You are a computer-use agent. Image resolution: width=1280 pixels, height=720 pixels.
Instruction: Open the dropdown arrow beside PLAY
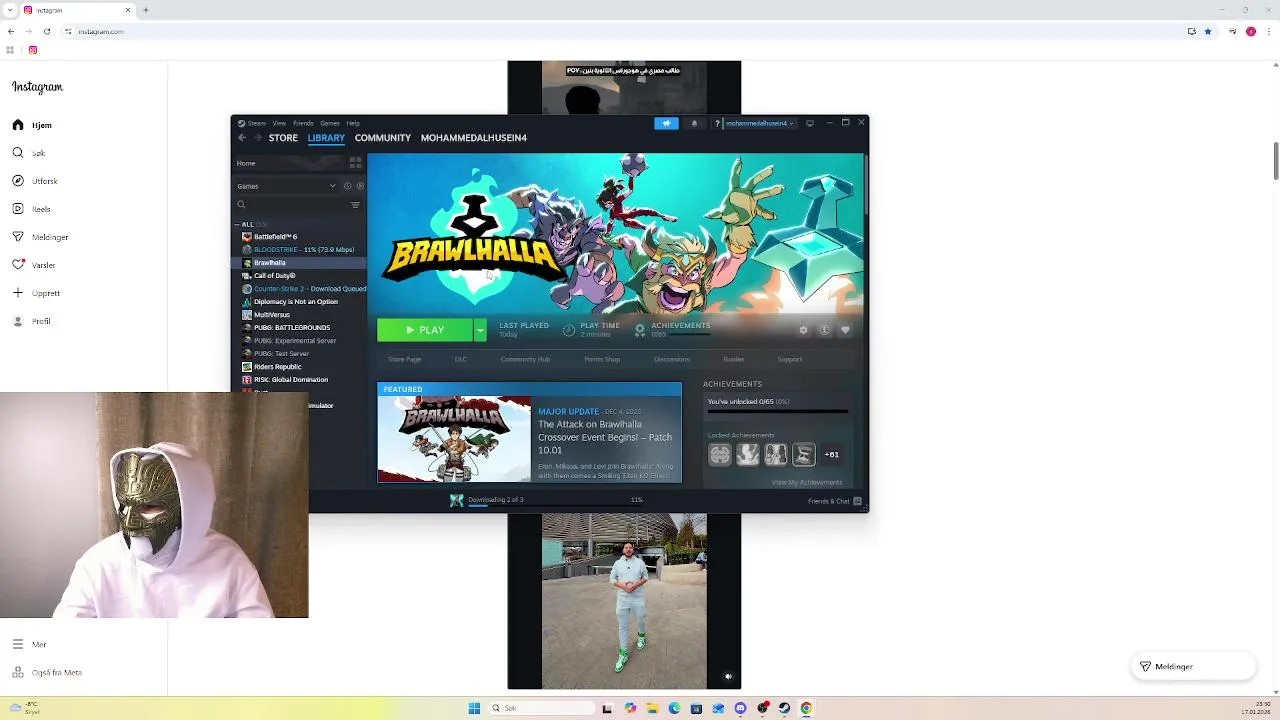click(480, 330)
